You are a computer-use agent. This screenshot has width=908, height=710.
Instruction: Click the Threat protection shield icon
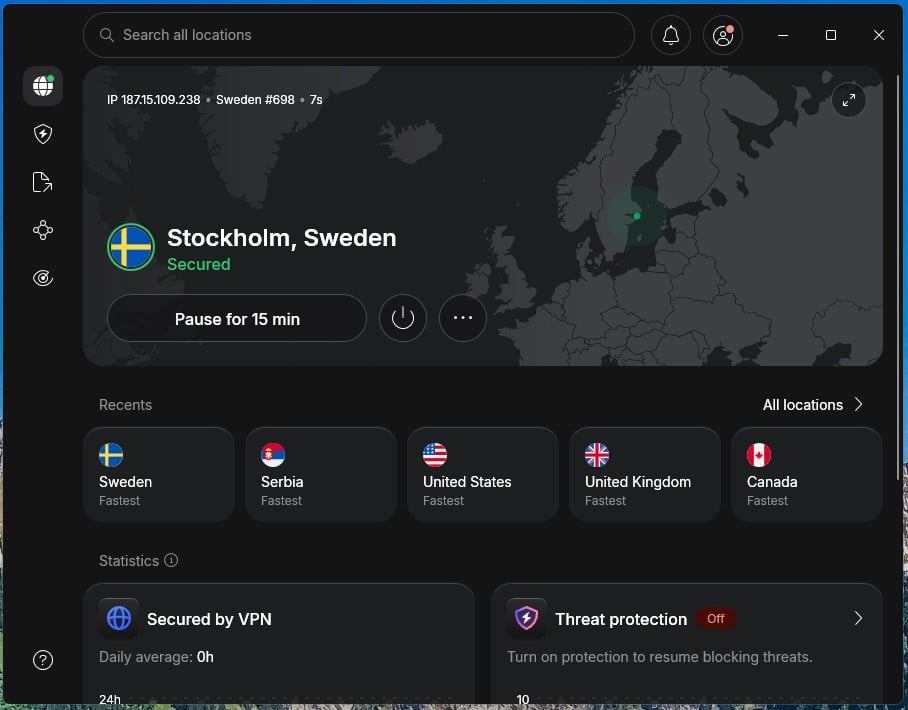point(526,618)
